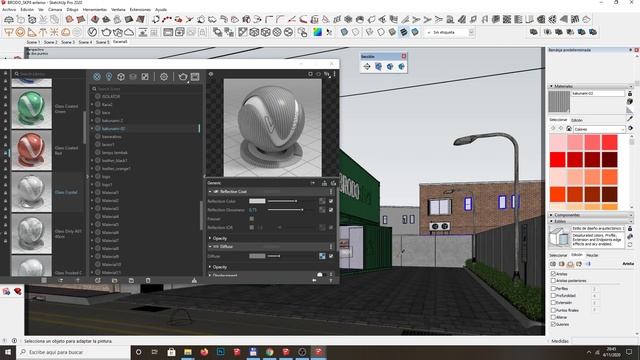Open Photoshop from the taskbar
640x360 pixels.
220,352
